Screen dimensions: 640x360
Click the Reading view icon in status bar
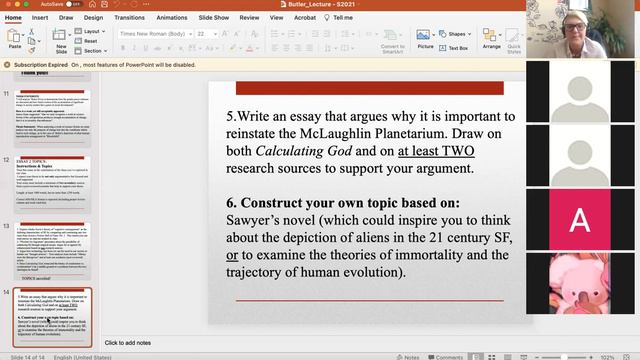pyautogui.click(x=507, y=357)
